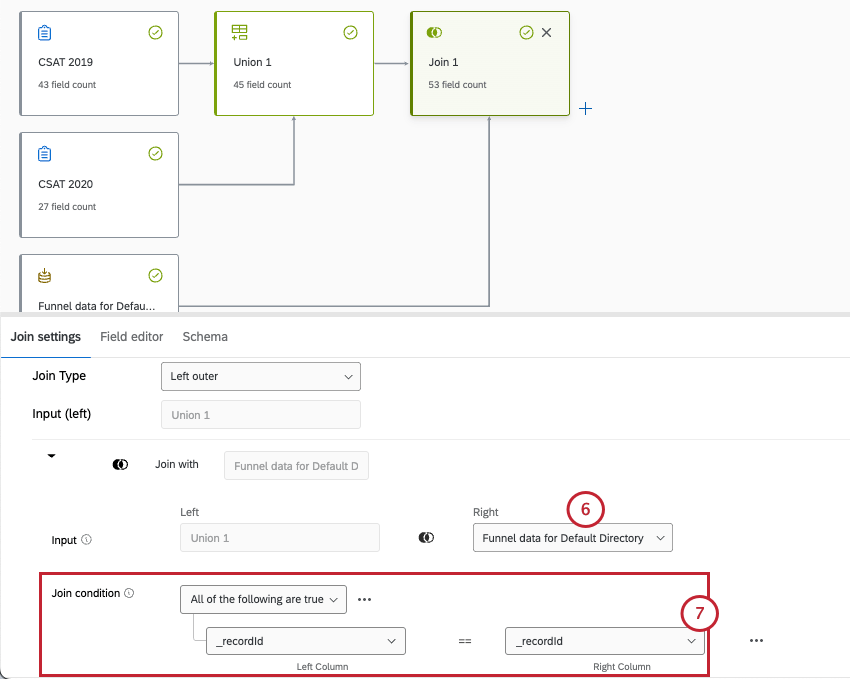Choose the Right Column _recordId dropdown
This screenshot has height=679, width=850.
605,641
